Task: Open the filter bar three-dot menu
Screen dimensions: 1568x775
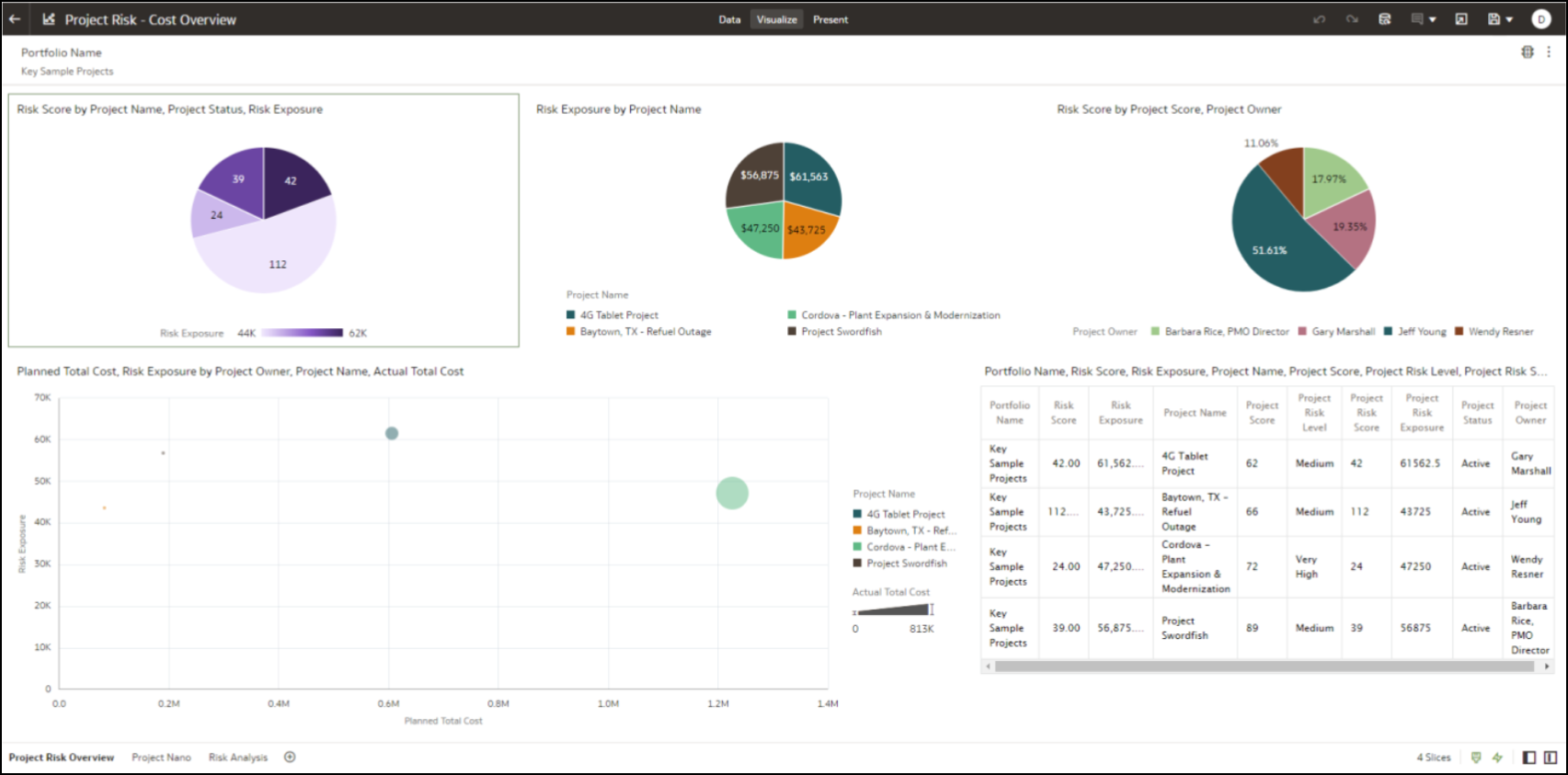Action: click(1549, 52)
